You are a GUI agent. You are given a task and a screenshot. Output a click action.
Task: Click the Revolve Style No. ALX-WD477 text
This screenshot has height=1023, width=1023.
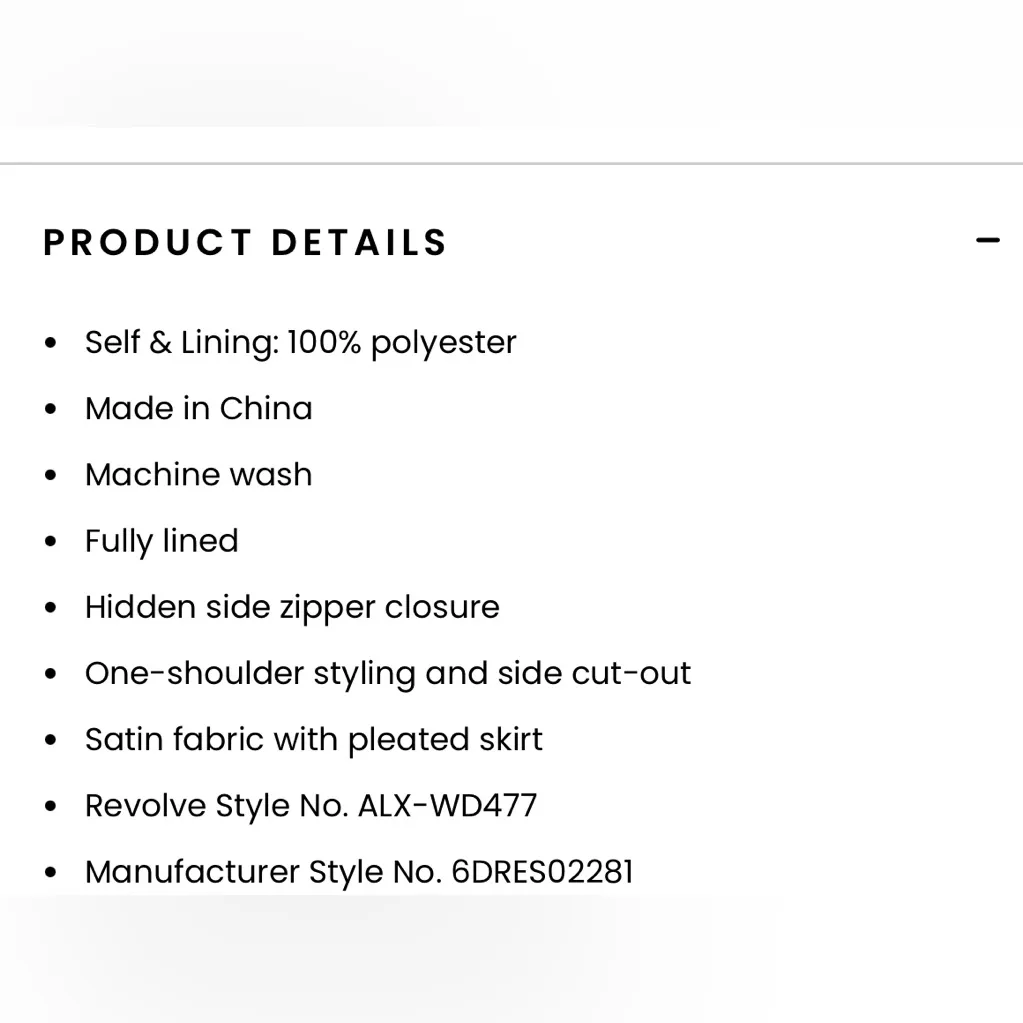pyautogui.click(x=310, y=805)
